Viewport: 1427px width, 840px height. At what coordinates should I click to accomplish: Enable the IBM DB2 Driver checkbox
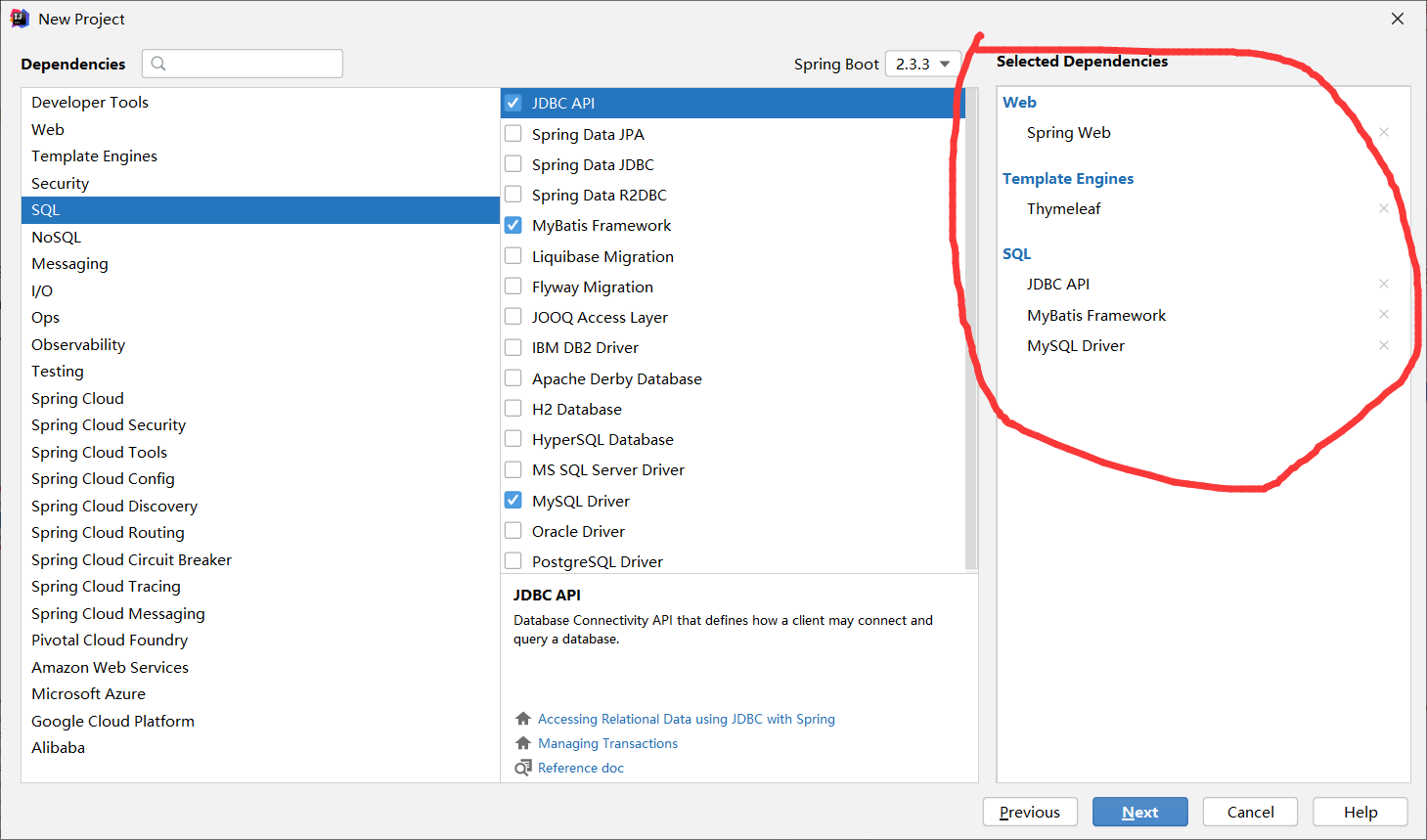coord(513,347)
